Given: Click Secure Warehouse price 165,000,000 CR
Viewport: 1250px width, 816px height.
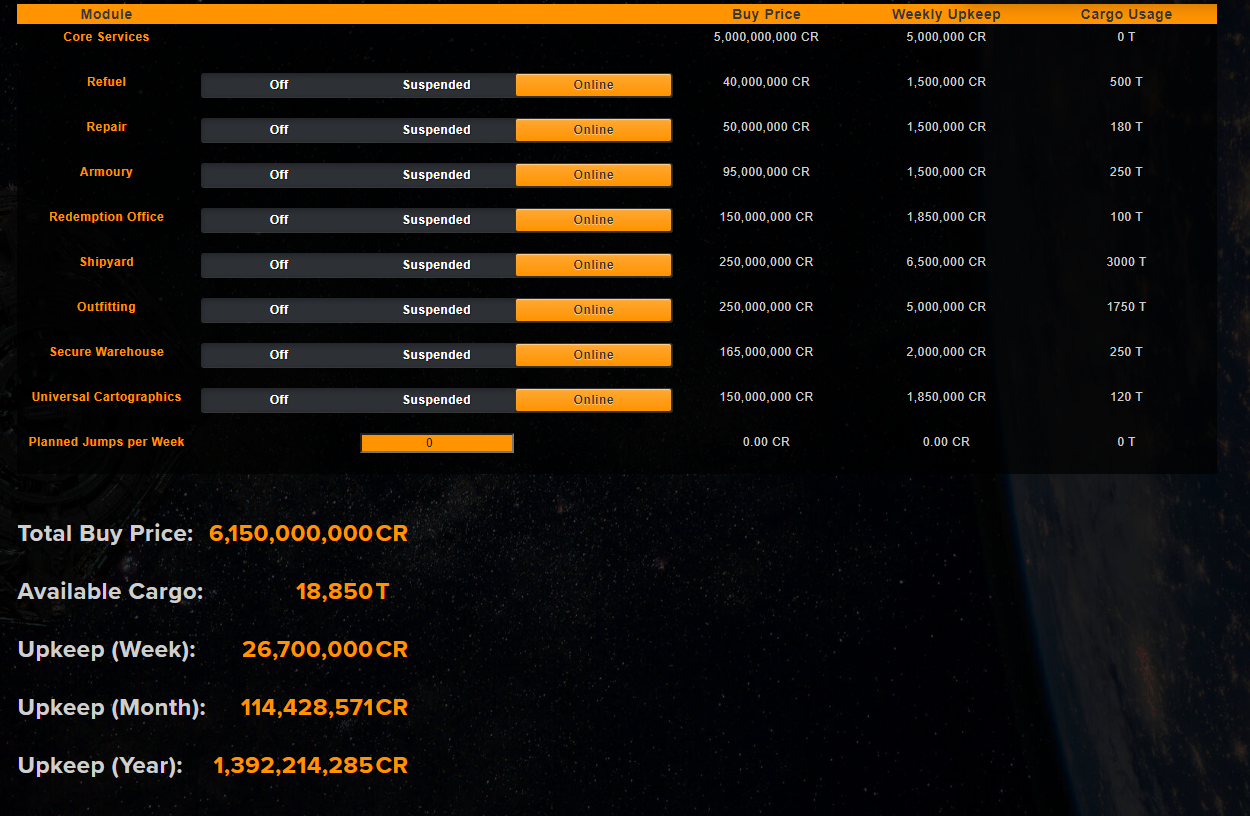Looking at the screenshot, I should (766, 352).
